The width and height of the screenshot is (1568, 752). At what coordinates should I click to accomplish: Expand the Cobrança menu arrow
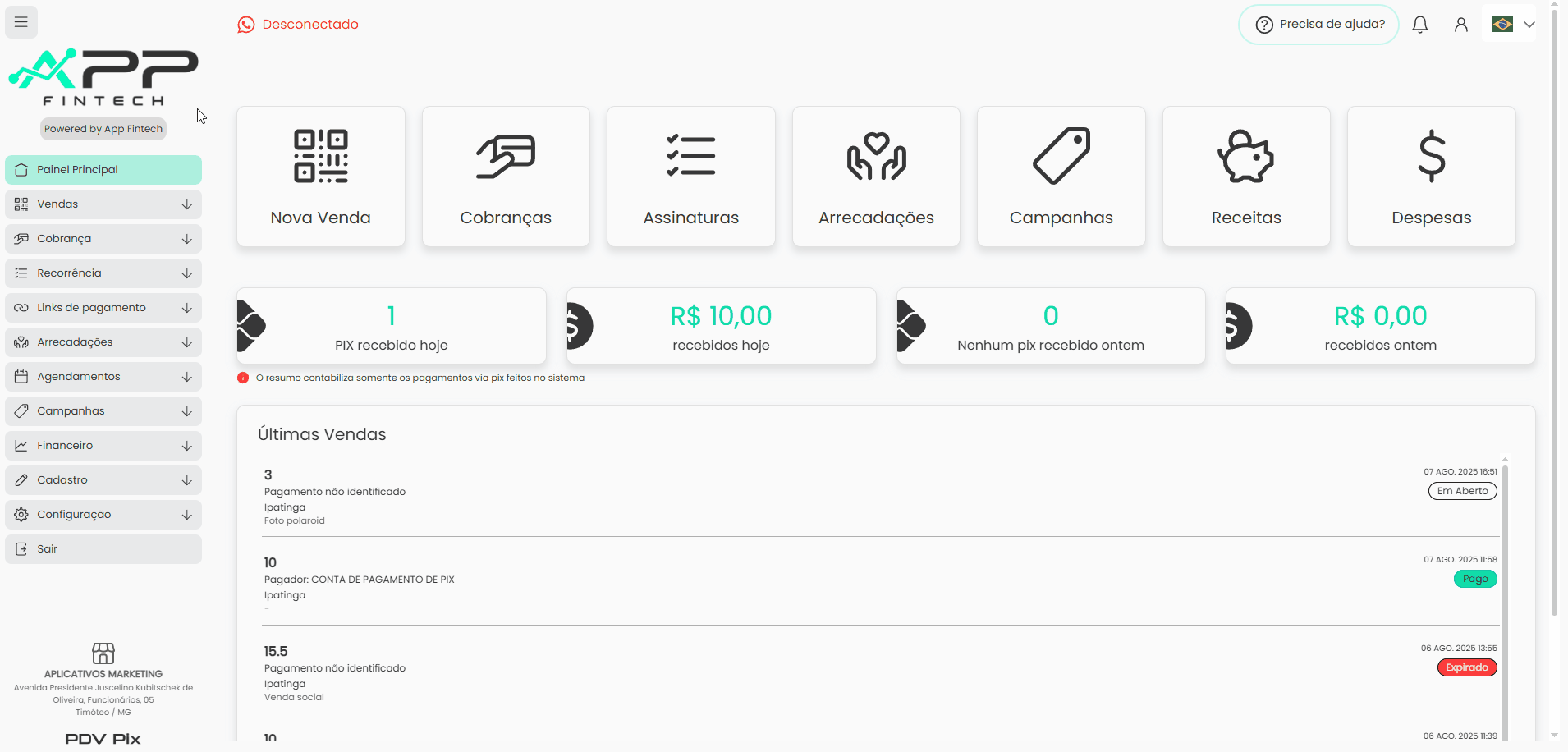(186, 239)
